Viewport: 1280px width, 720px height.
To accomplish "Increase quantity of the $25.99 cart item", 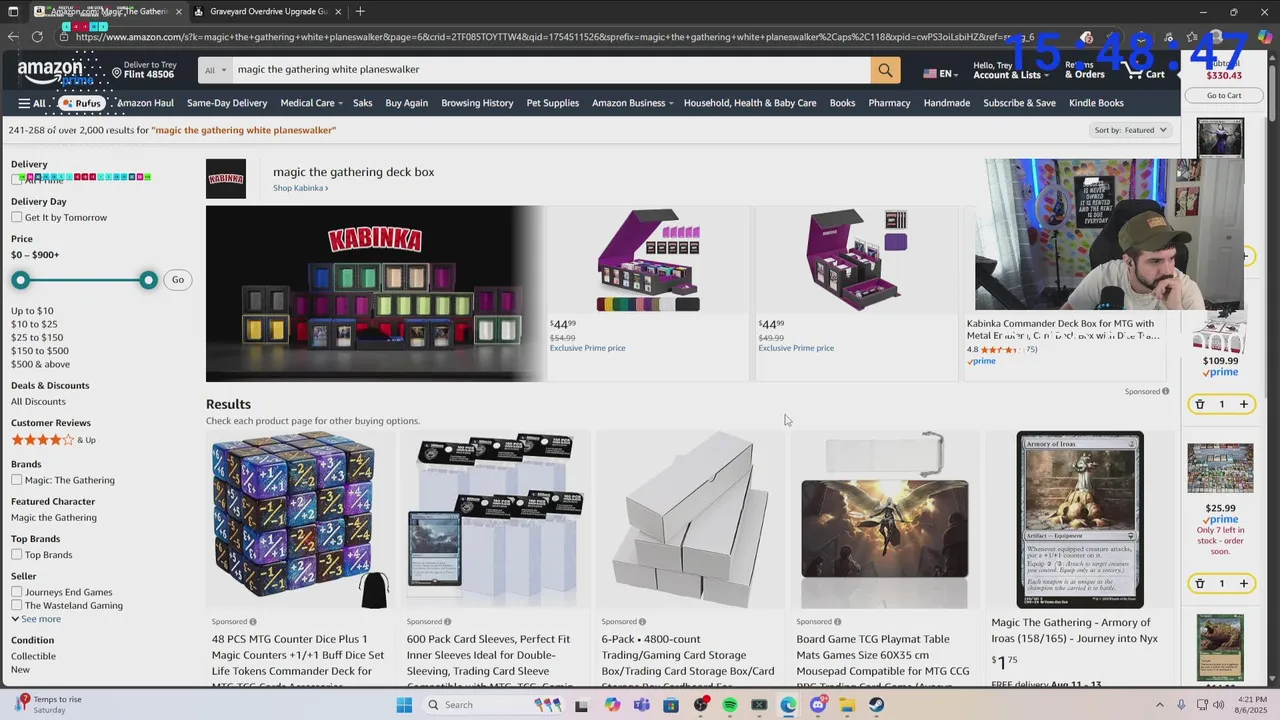I will coord(1243,583).
